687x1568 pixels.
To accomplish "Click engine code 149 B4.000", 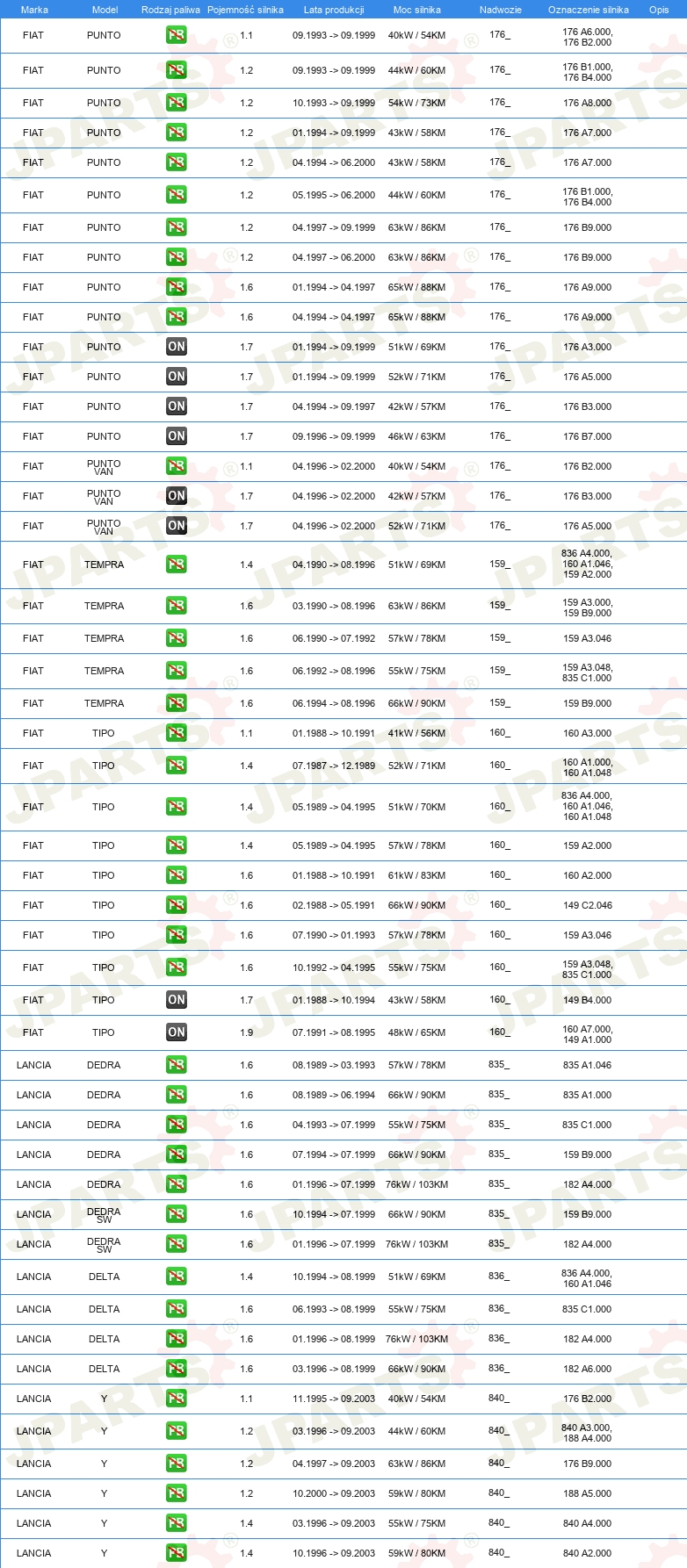I will pos(588,1000).
